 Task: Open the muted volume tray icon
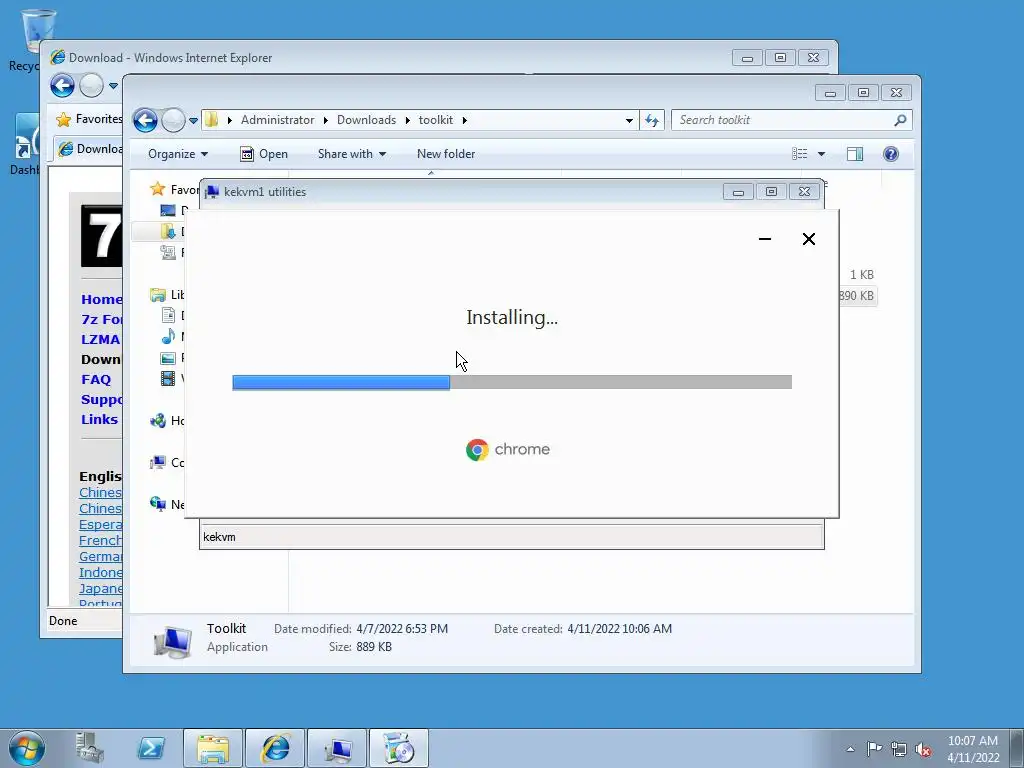tap(923, 749)
